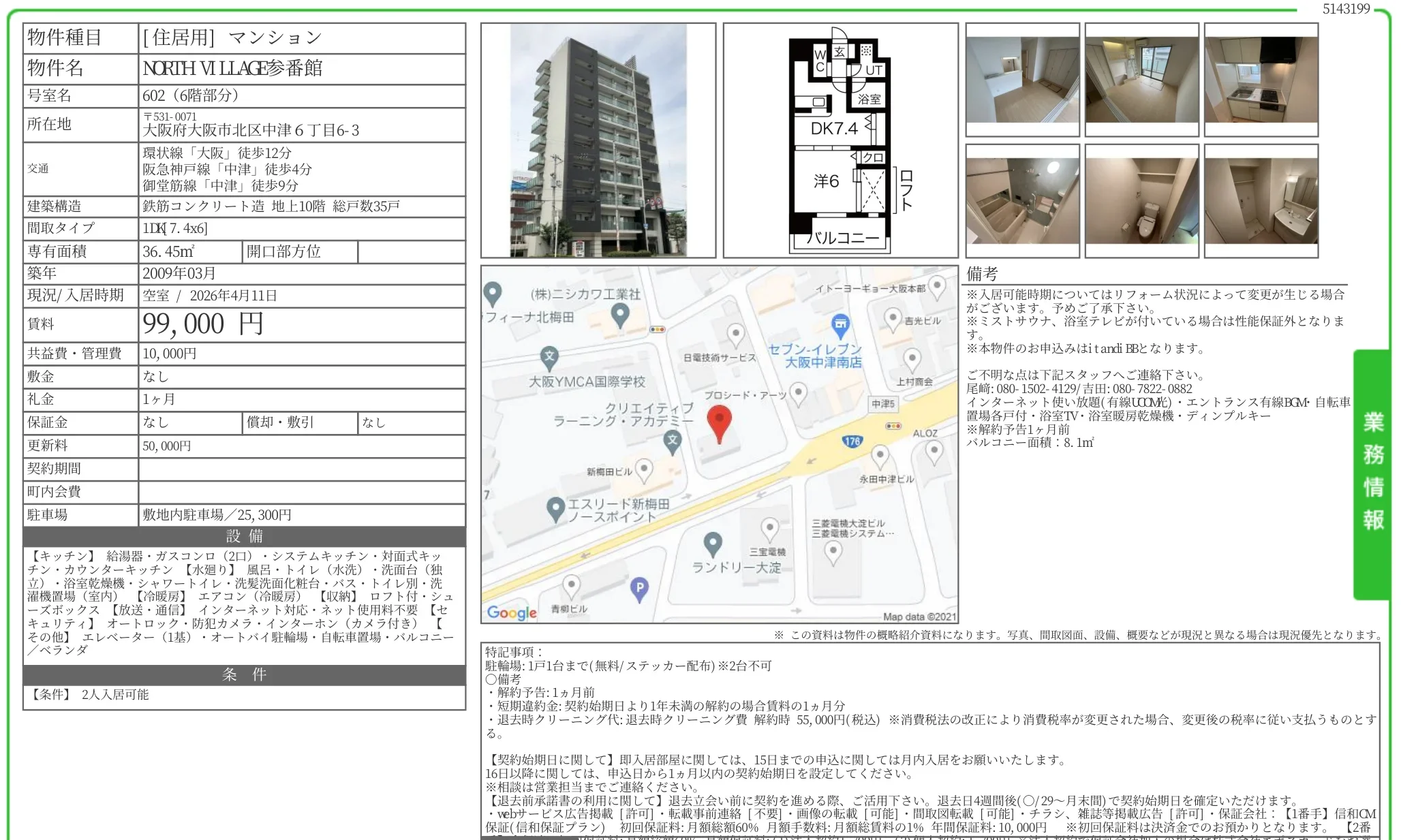Click the 日電技術サービス map pin
This screenshot has width=1401, height=840.
pyautogui.click(x=735, y=332)
